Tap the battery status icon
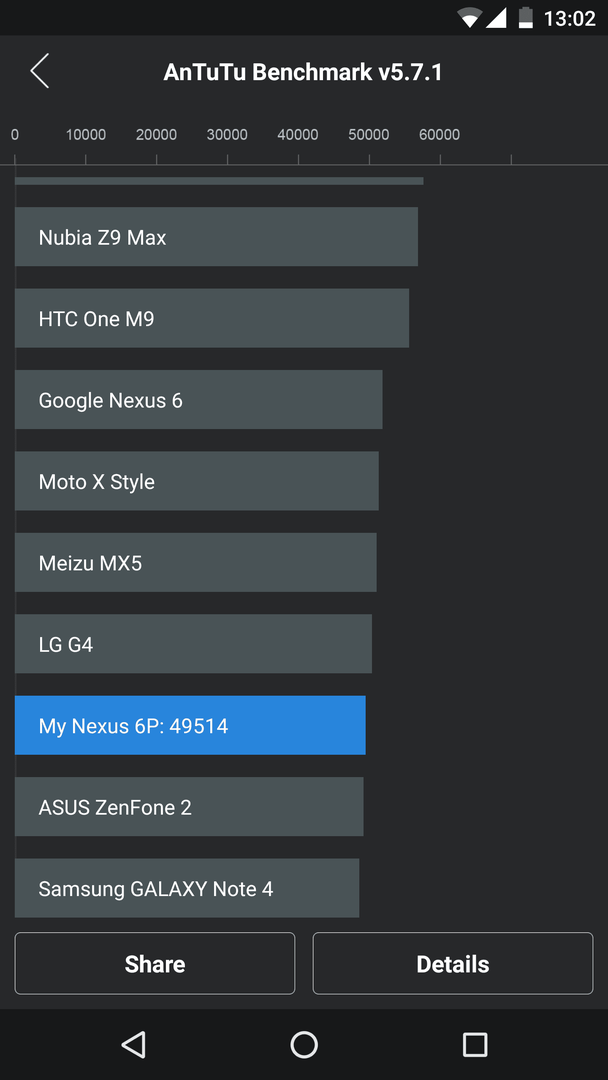 526,18
